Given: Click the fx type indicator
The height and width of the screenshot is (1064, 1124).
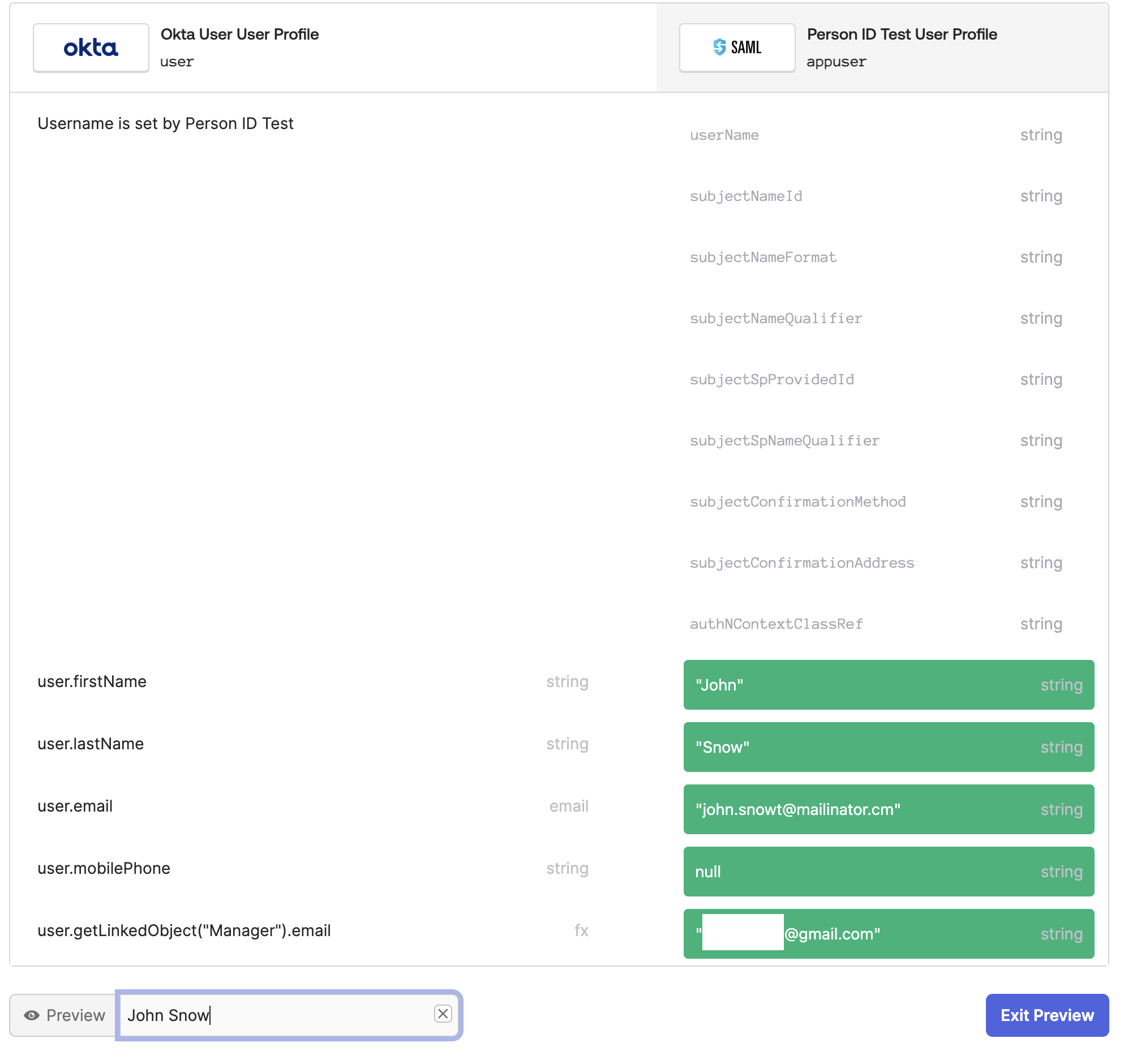Looking at the screenshot, I should 581,930.
